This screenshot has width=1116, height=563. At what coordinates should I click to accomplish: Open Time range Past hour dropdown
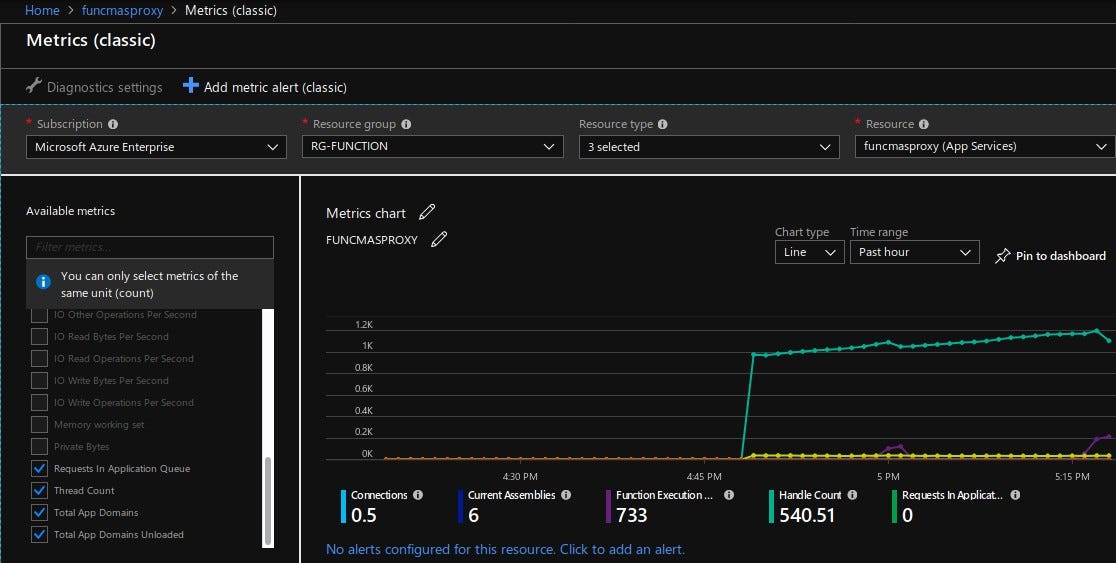point(915,252)
